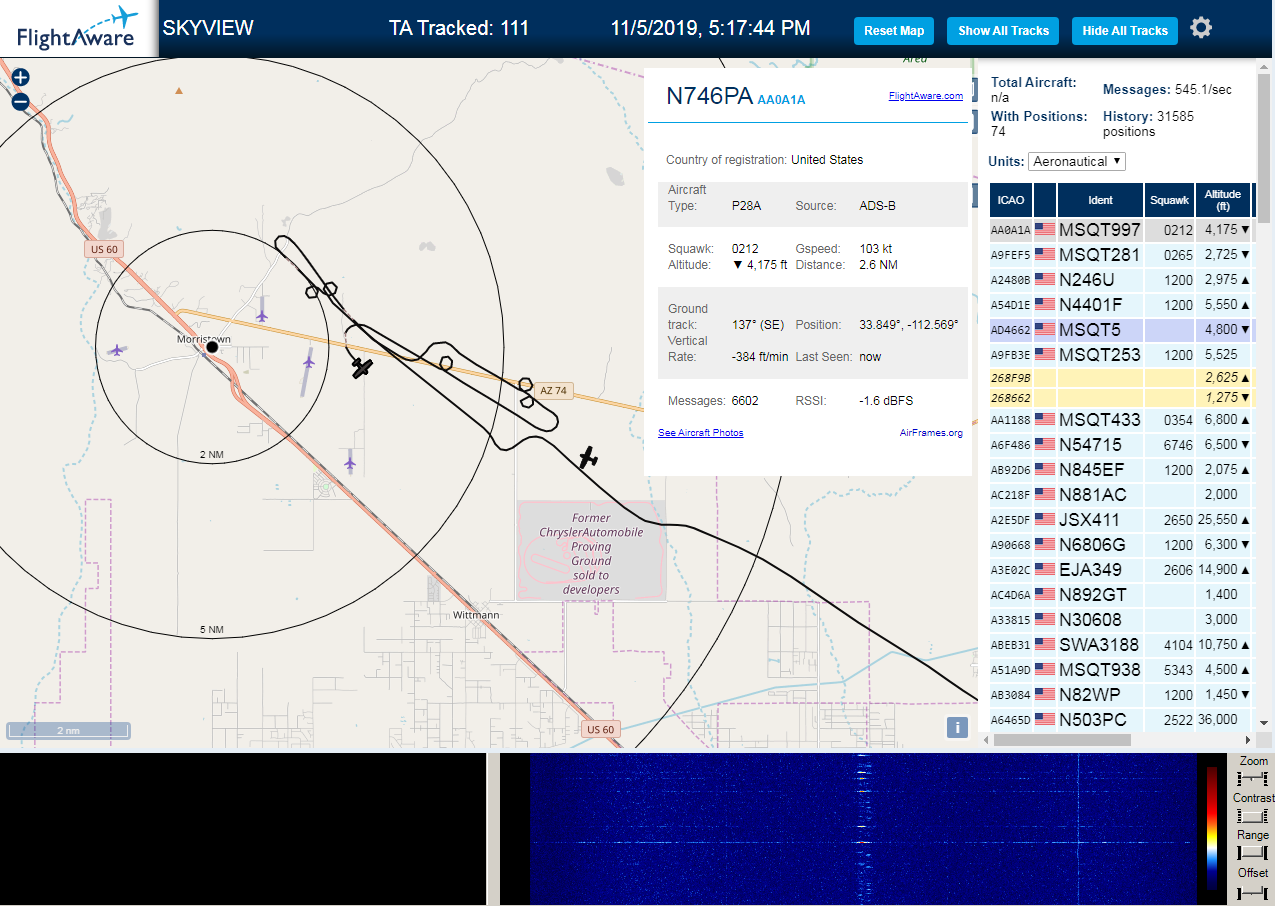Screen dimensions: 1275x907
Task: Select the N881AC aircraft row
Action: click(1121, 495)
